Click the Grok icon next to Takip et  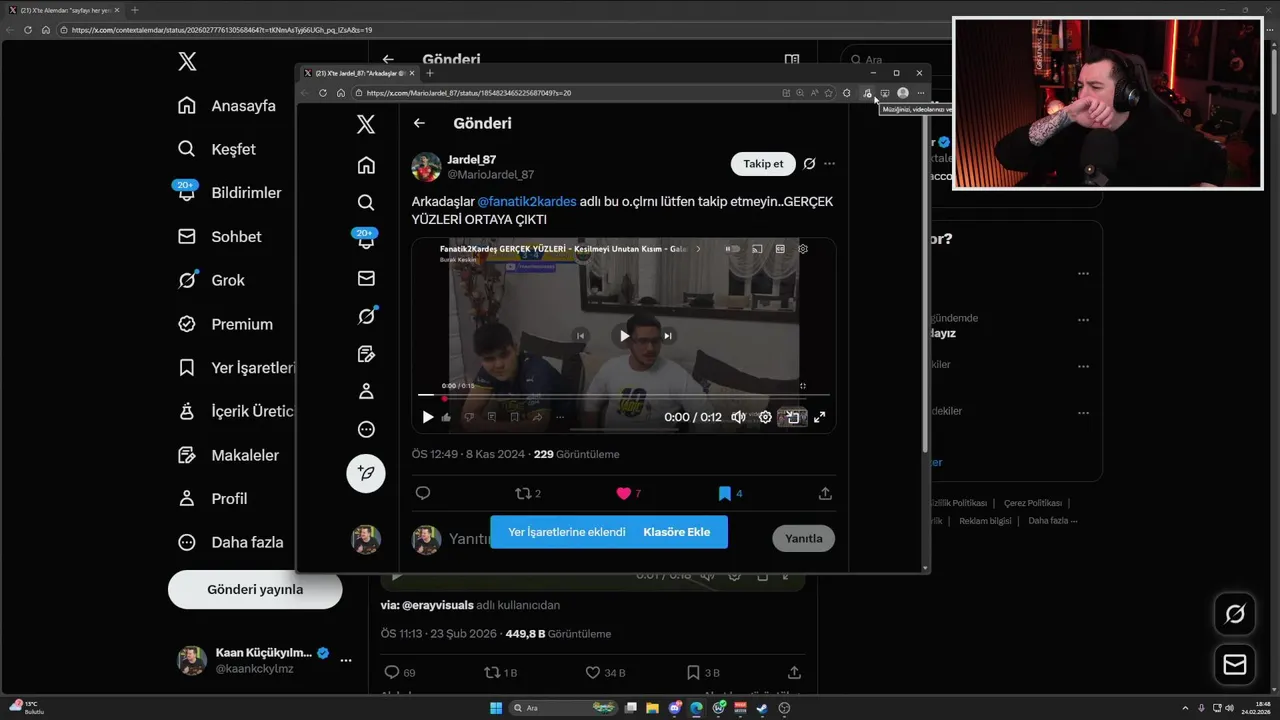pyautogui.click(x=810, y=164)
